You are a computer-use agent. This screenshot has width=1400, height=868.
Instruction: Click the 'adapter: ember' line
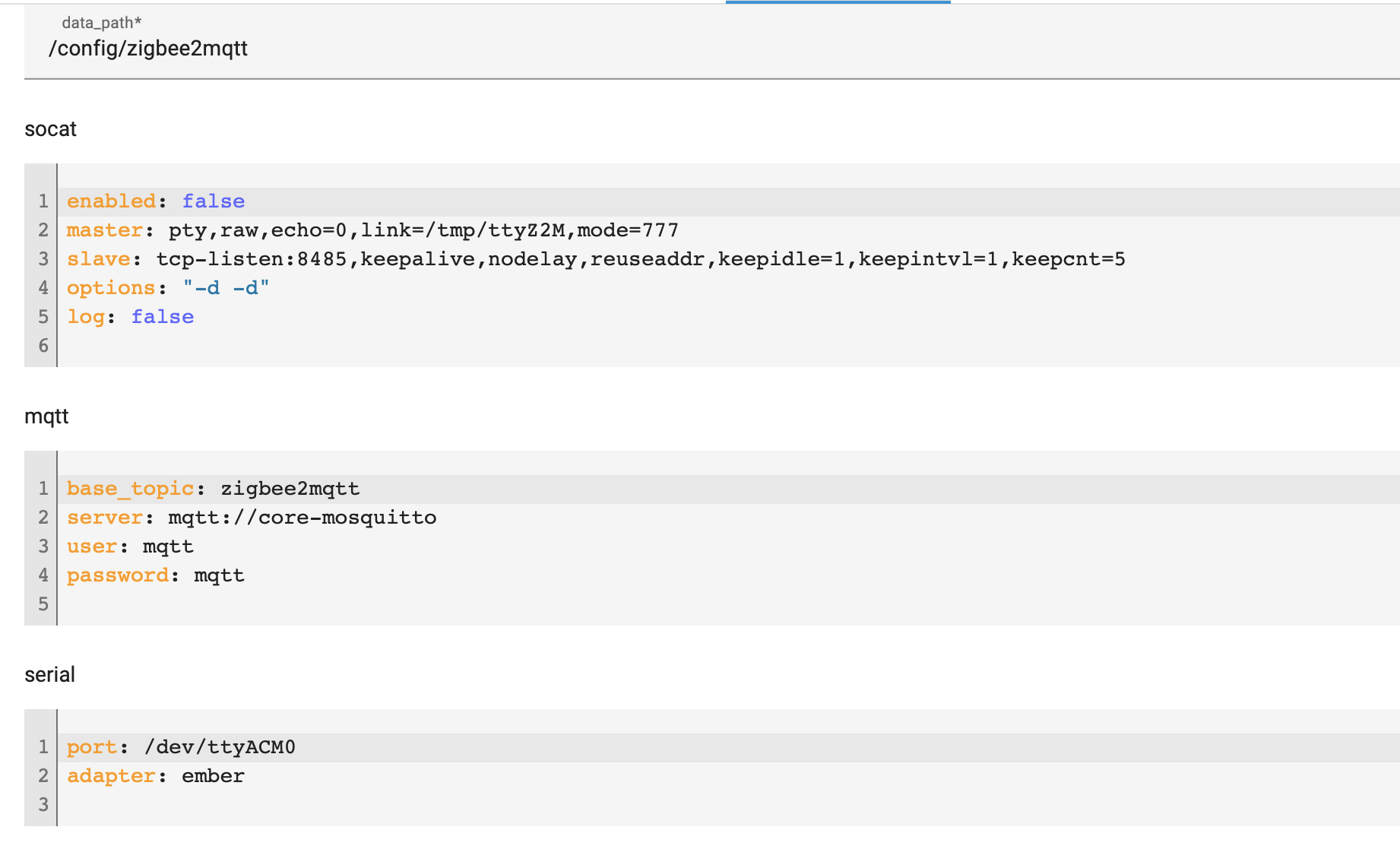pyautogui.click(x=729, y=776)
